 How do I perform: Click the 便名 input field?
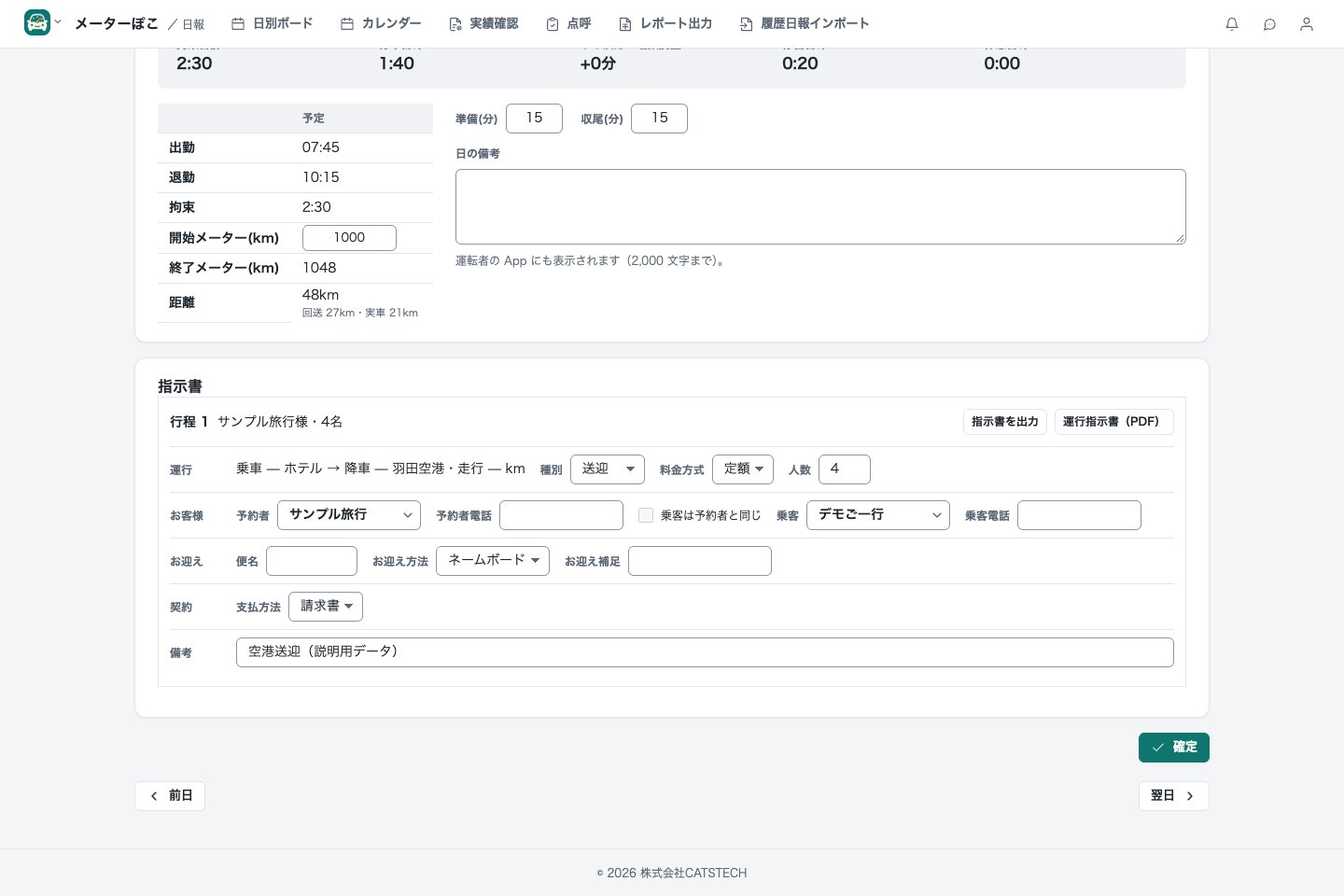click(312, 561)
